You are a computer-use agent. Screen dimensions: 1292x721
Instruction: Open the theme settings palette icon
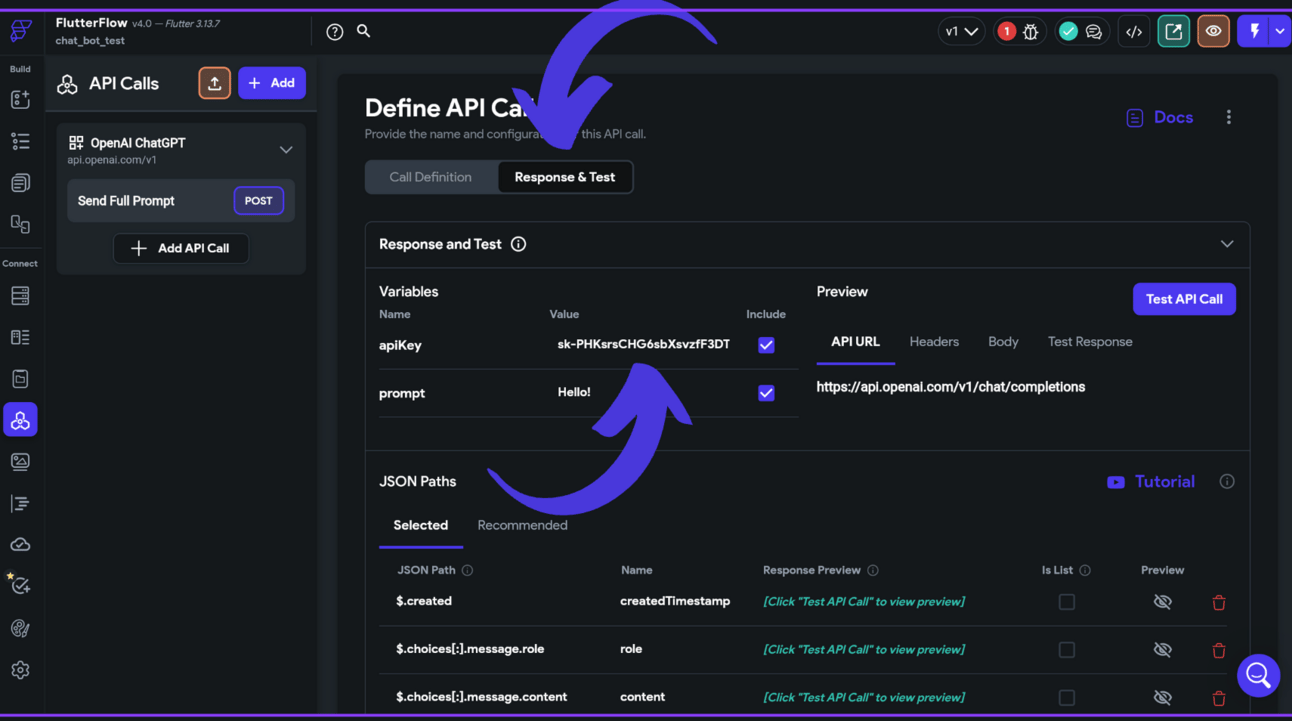20,628
